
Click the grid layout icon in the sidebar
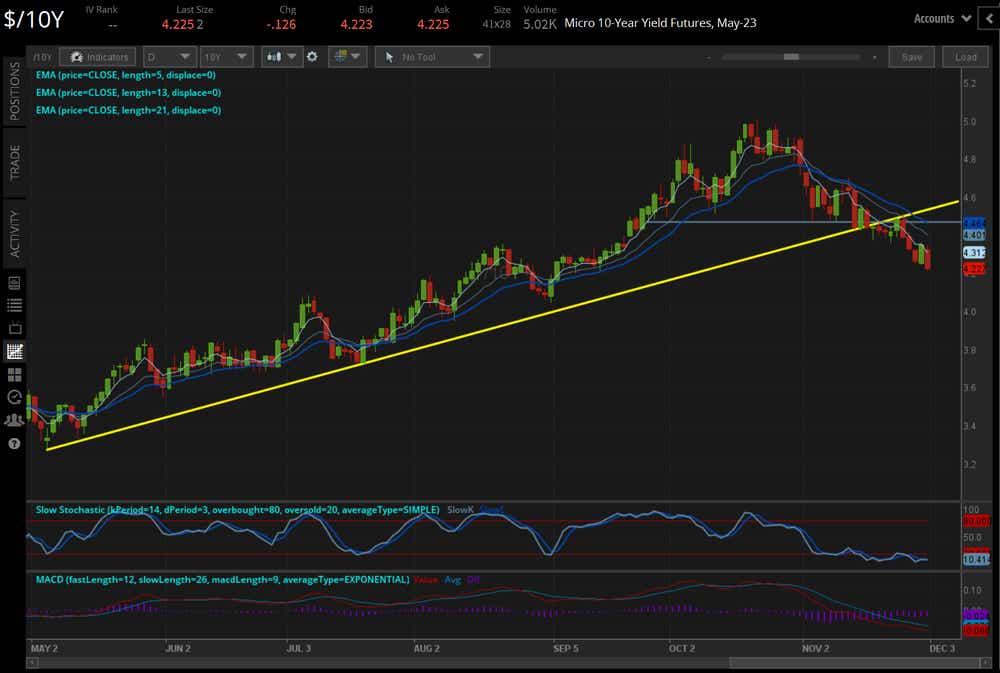[x=13, y=374]
